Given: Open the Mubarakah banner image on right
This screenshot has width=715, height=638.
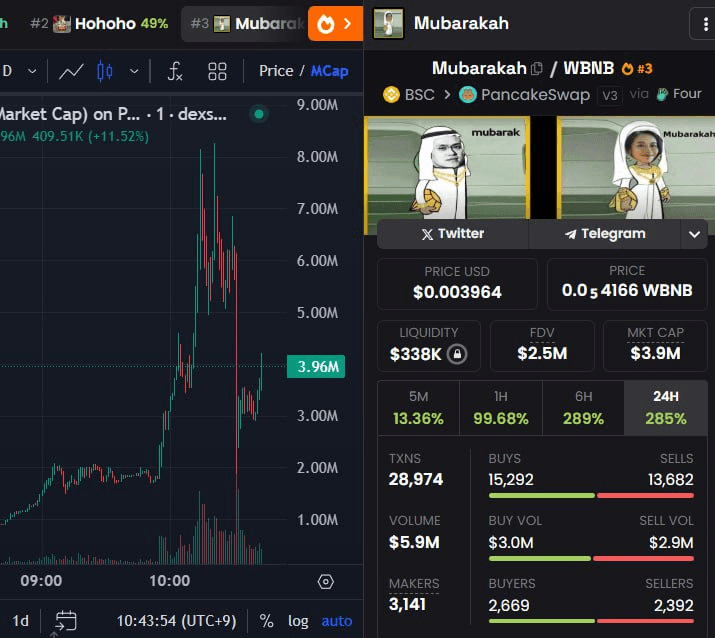Looking at the screenshot, I should coord(636,167).
